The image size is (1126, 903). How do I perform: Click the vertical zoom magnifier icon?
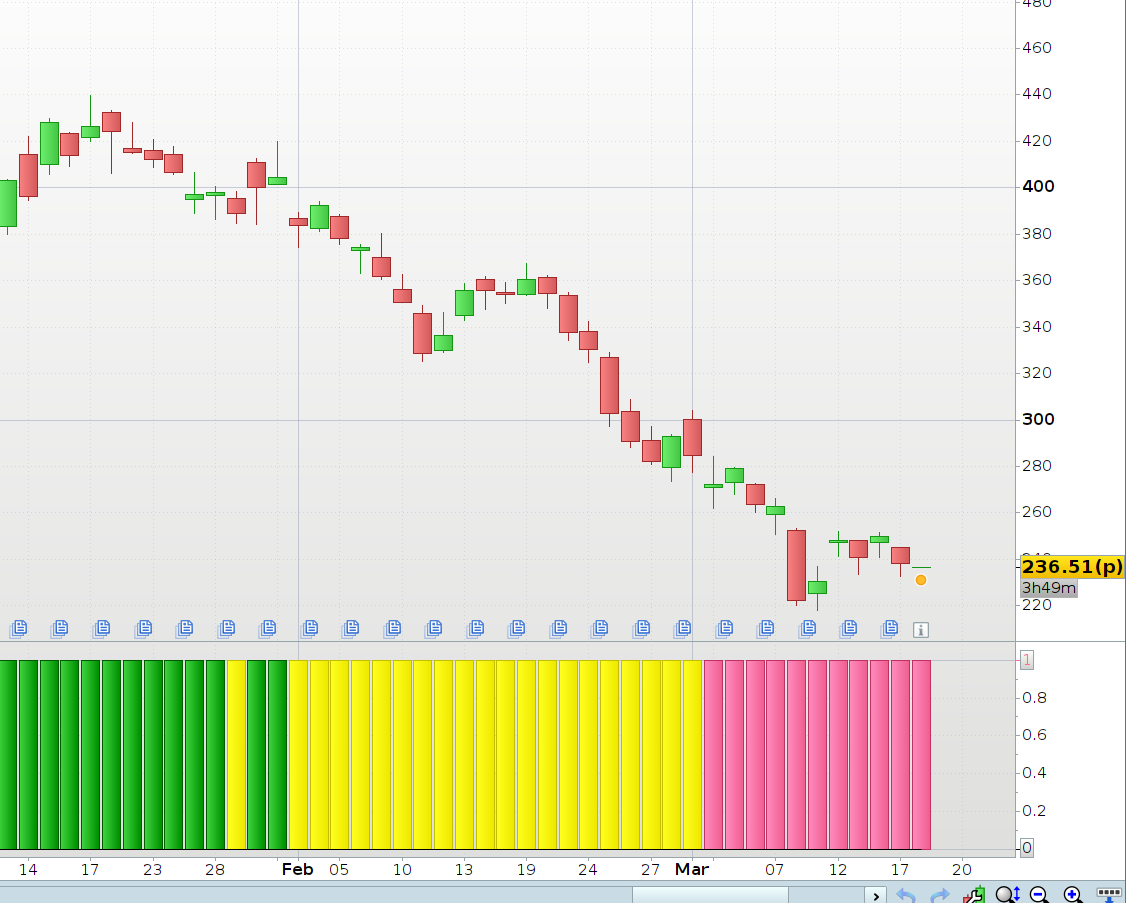click(1008, 894)
